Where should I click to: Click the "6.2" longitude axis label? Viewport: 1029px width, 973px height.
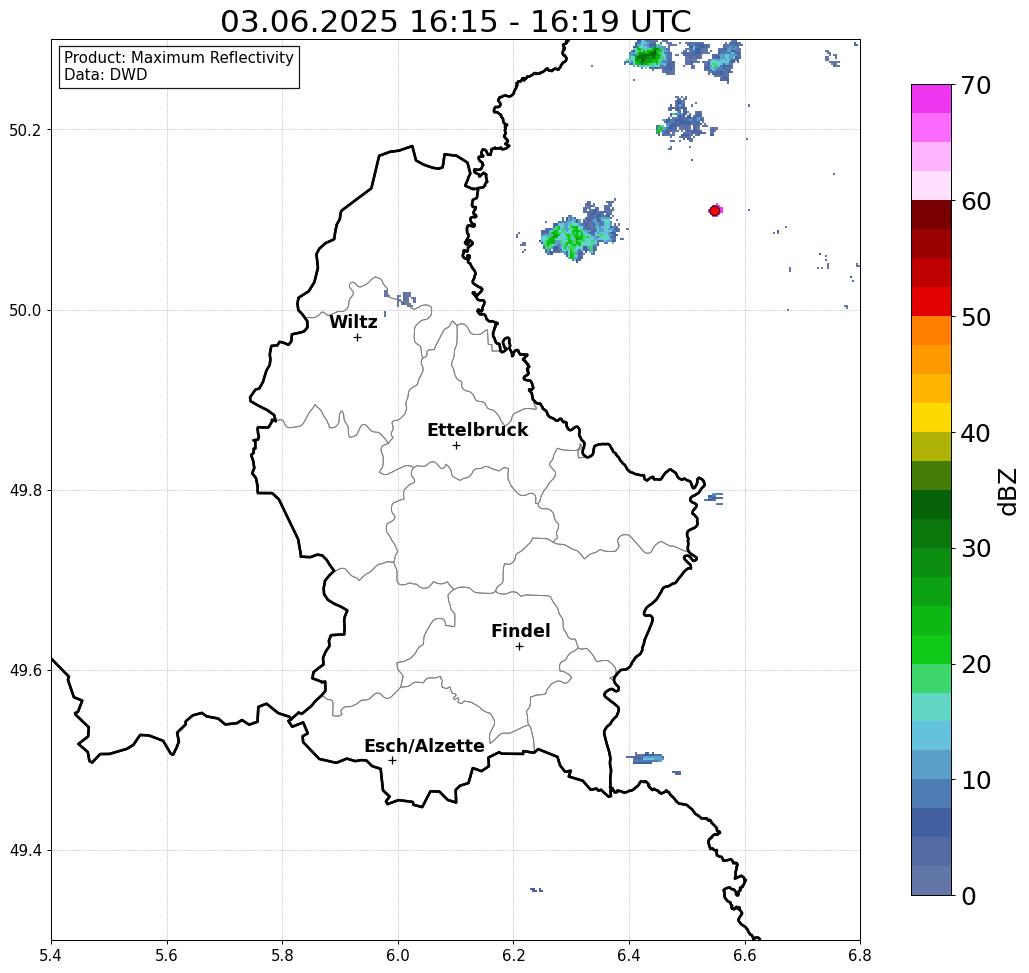513,955
